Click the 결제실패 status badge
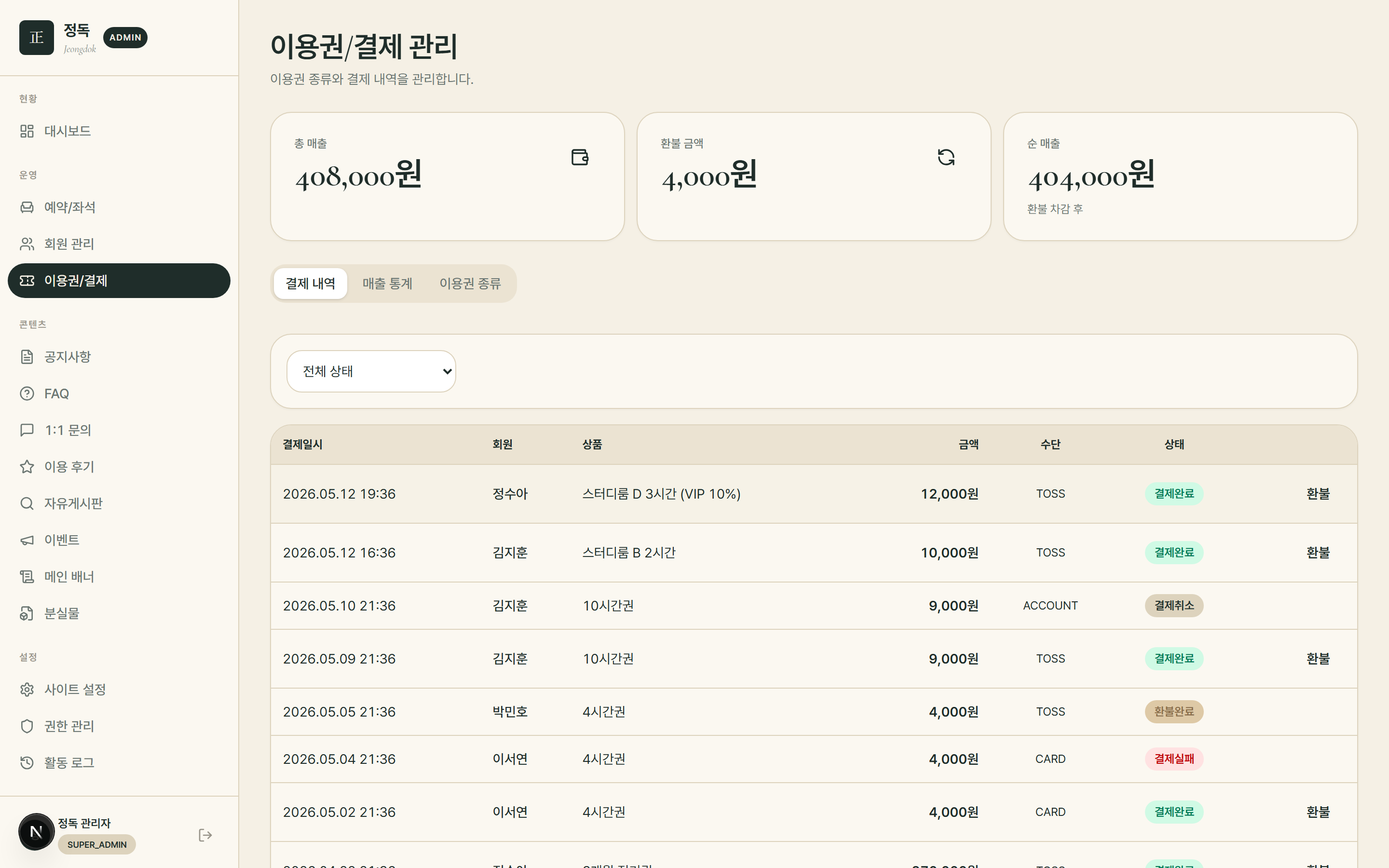Viewport: 1389px width, 868px height. point(1174,759)
